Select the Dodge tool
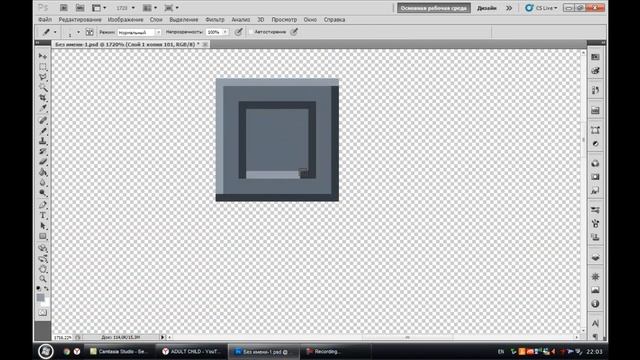This screenshot has width=640, height=360. 42,193
